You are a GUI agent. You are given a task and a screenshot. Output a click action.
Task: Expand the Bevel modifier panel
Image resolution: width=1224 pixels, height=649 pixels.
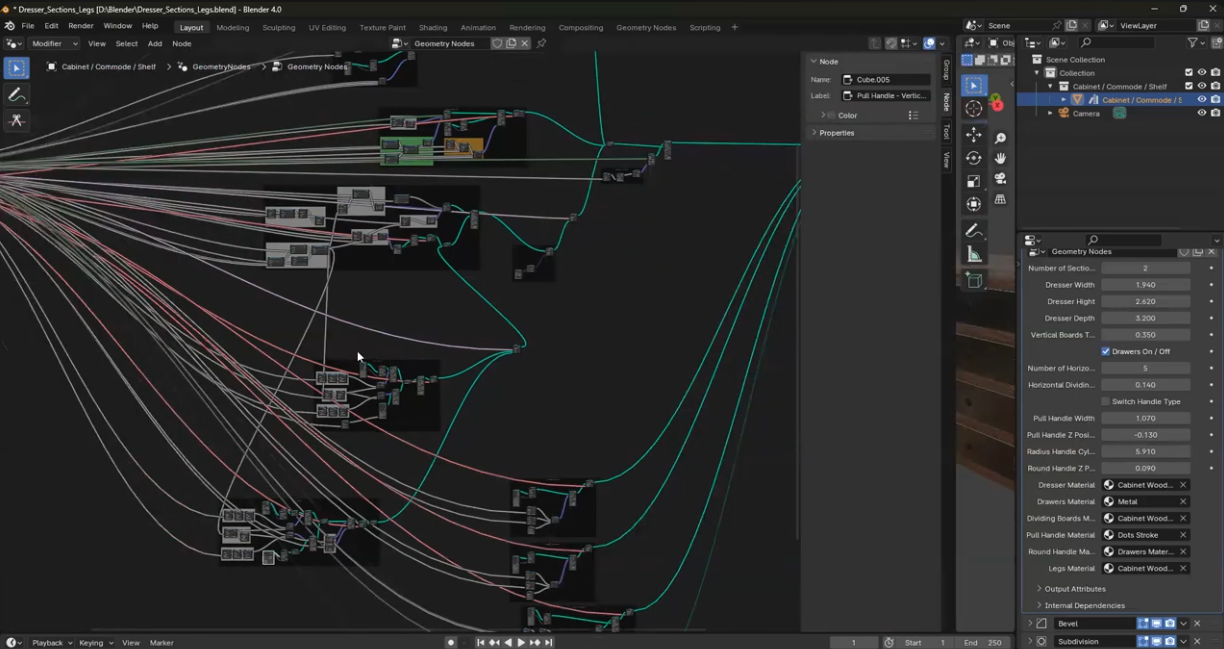1030,623
